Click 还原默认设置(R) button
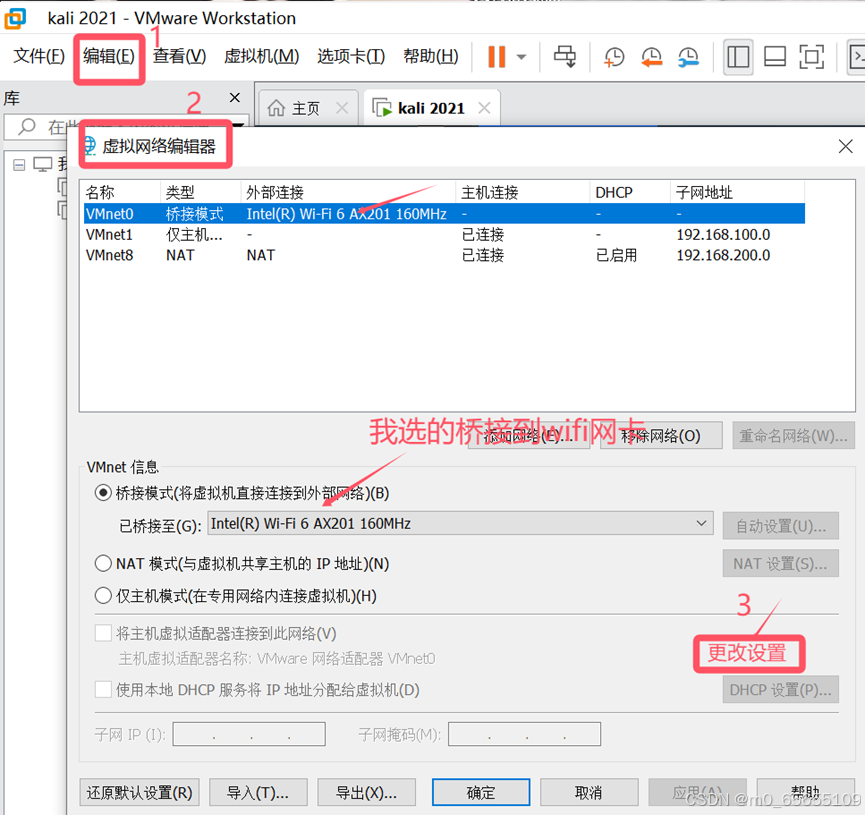The height and width of the screenshot is (815, 865). (x=140, y=792)
